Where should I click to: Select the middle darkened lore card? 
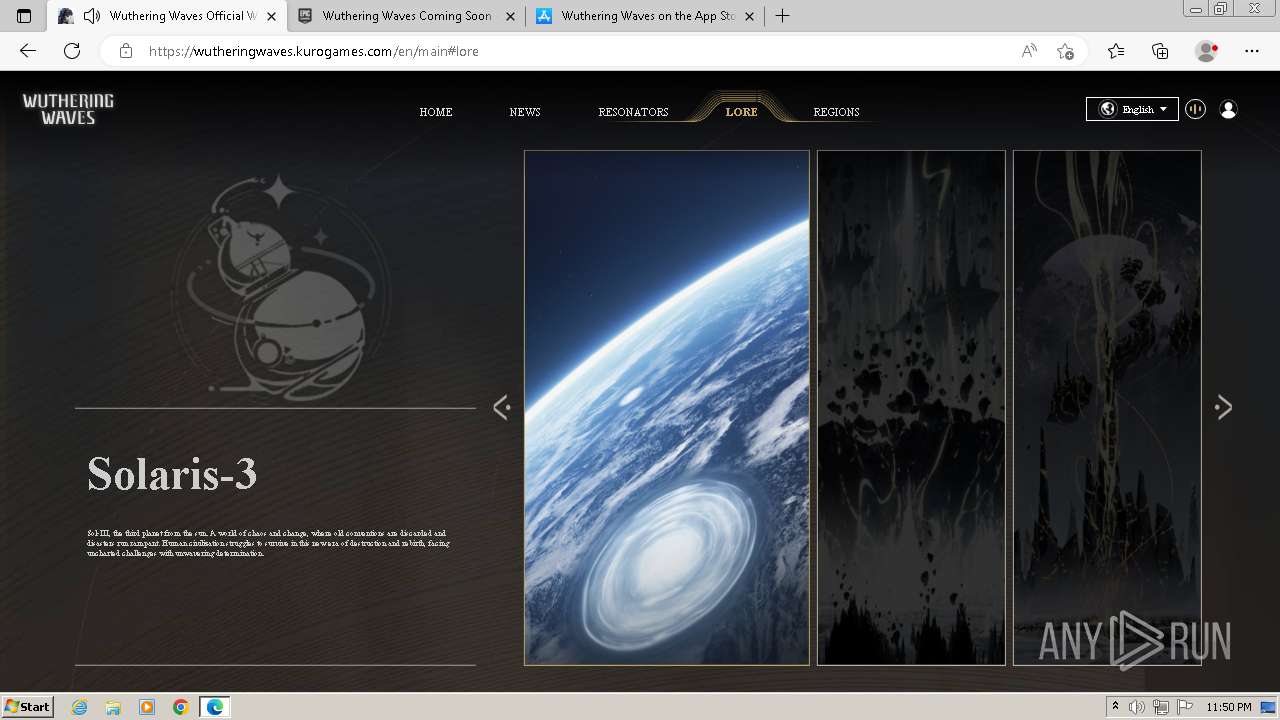(x=911, y=407)
